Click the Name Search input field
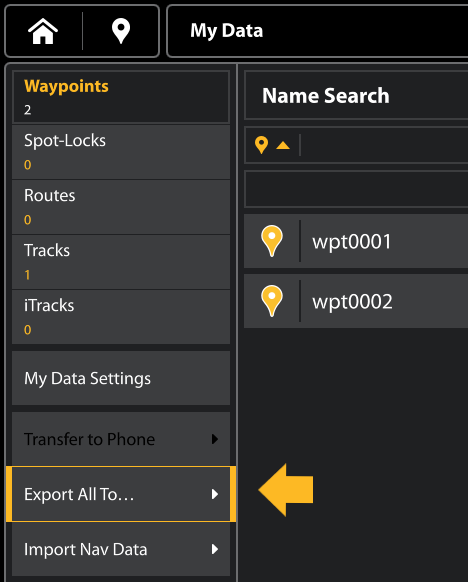This screenshot has height=582, width=468. [356, 190]
